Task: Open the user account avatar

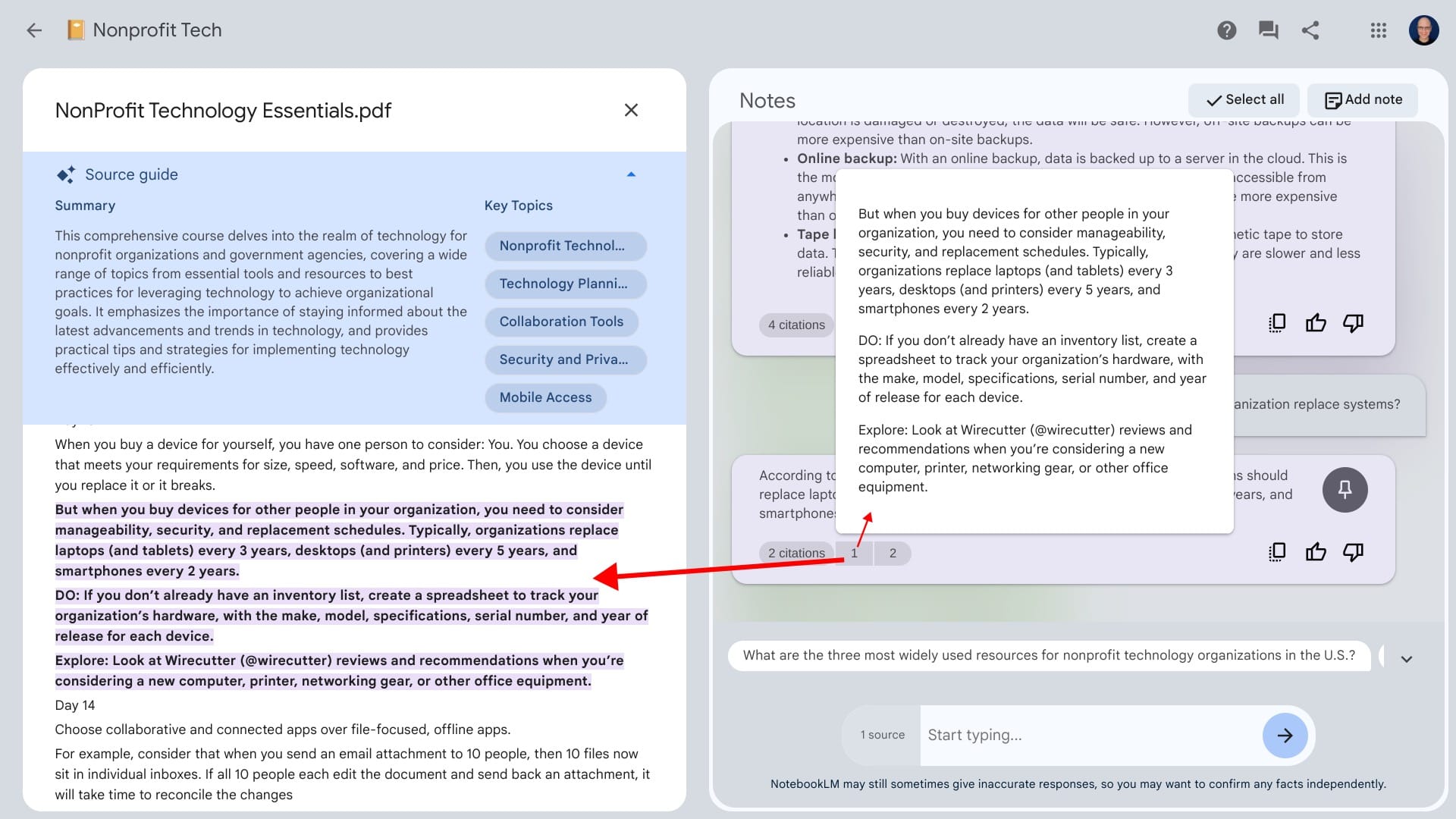Action: click(x=1423, y=30)
